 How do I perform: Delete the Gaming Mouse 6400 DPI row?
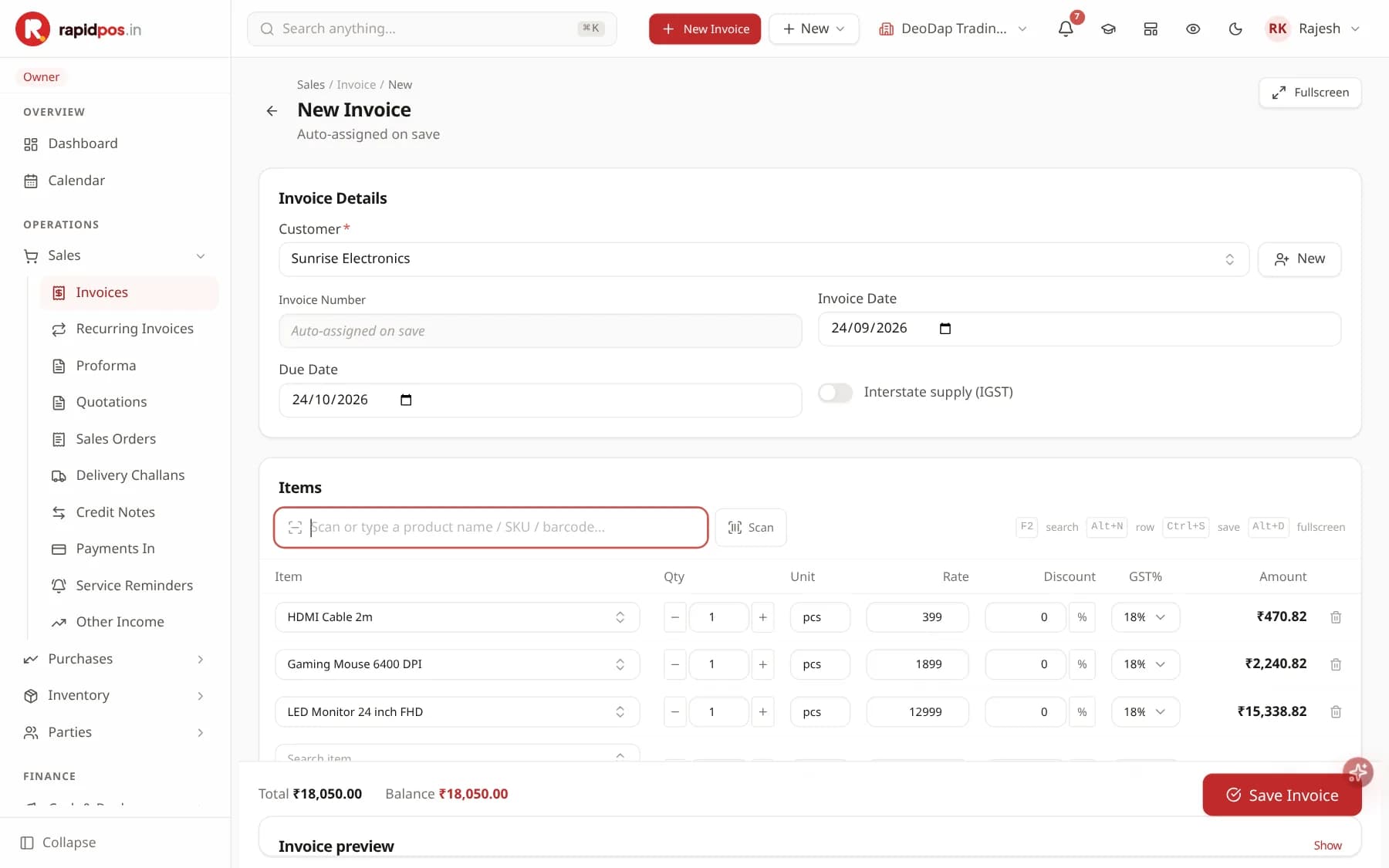[1336, 664]
